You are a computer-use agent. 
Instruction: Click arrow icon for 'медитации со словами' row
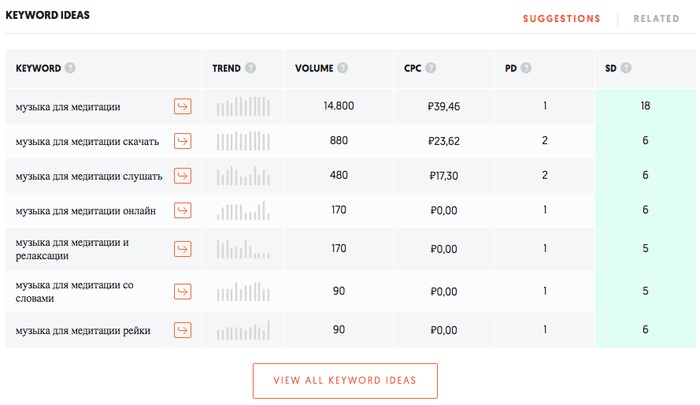click(x=183, y=292)
